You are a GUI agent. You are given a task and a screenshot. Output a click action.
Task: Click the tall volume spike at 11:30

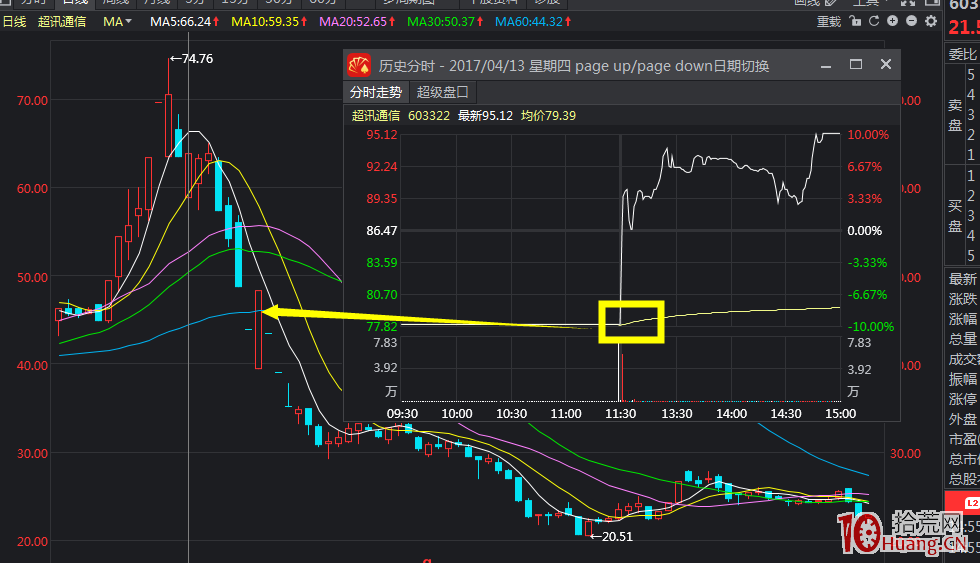[x=620, y=372]
